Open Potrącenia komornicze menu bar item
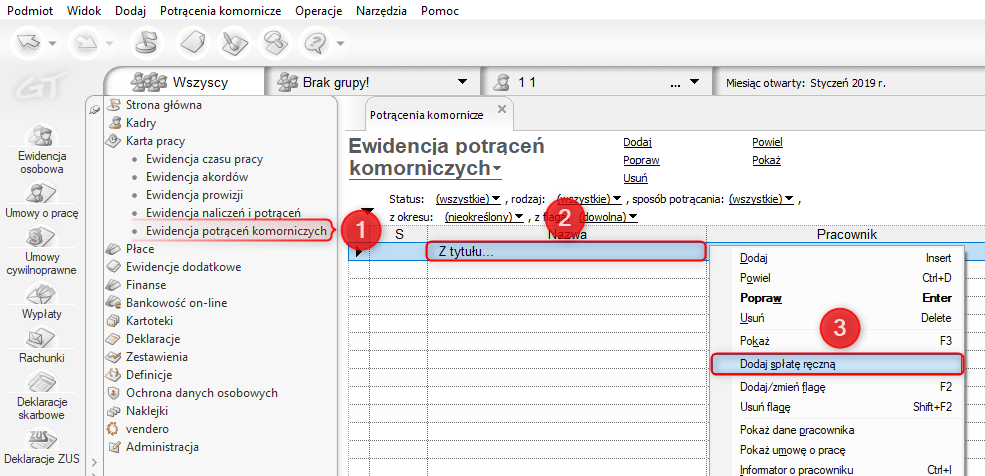Image resolution: width=985 pixels, height=476 pixels. 220,11
